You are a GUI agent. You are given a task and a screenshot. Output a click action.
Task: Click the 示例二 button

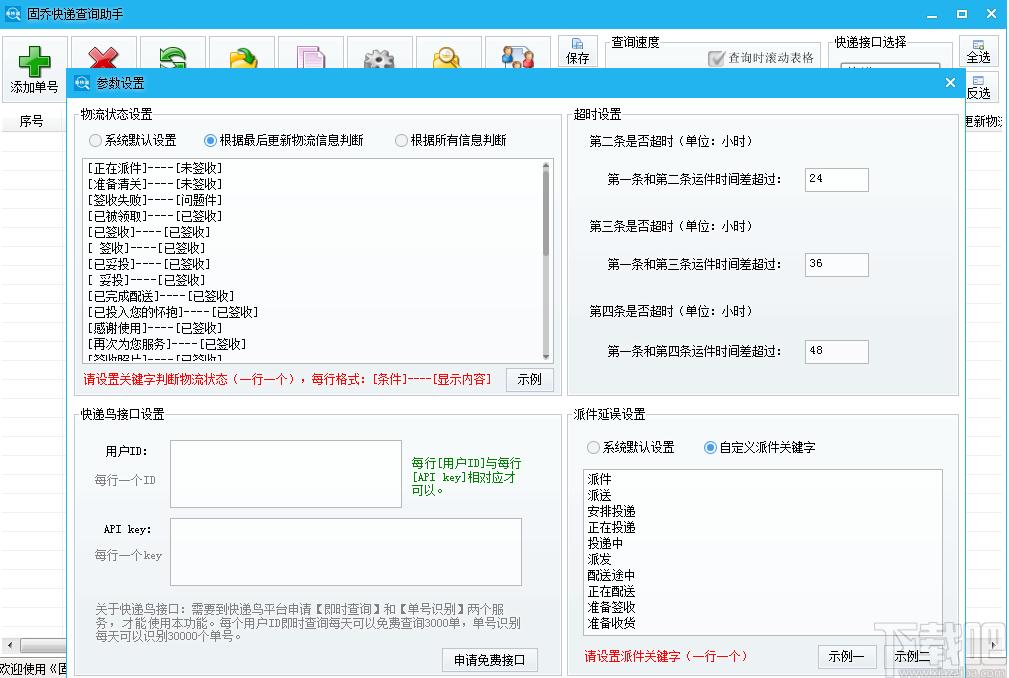pyautogui.click(x=912, y=657)
